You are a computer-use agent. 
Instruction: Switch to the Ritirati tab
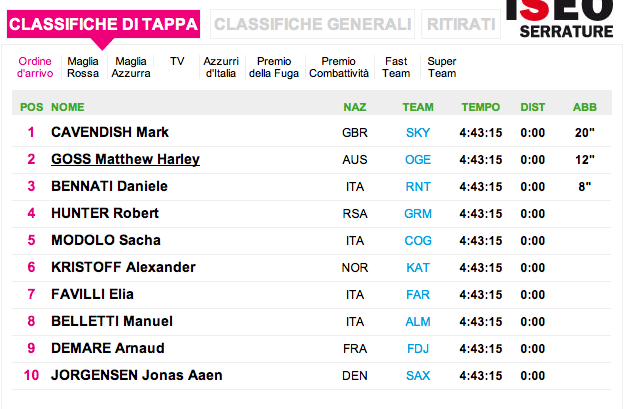(459, 24)
